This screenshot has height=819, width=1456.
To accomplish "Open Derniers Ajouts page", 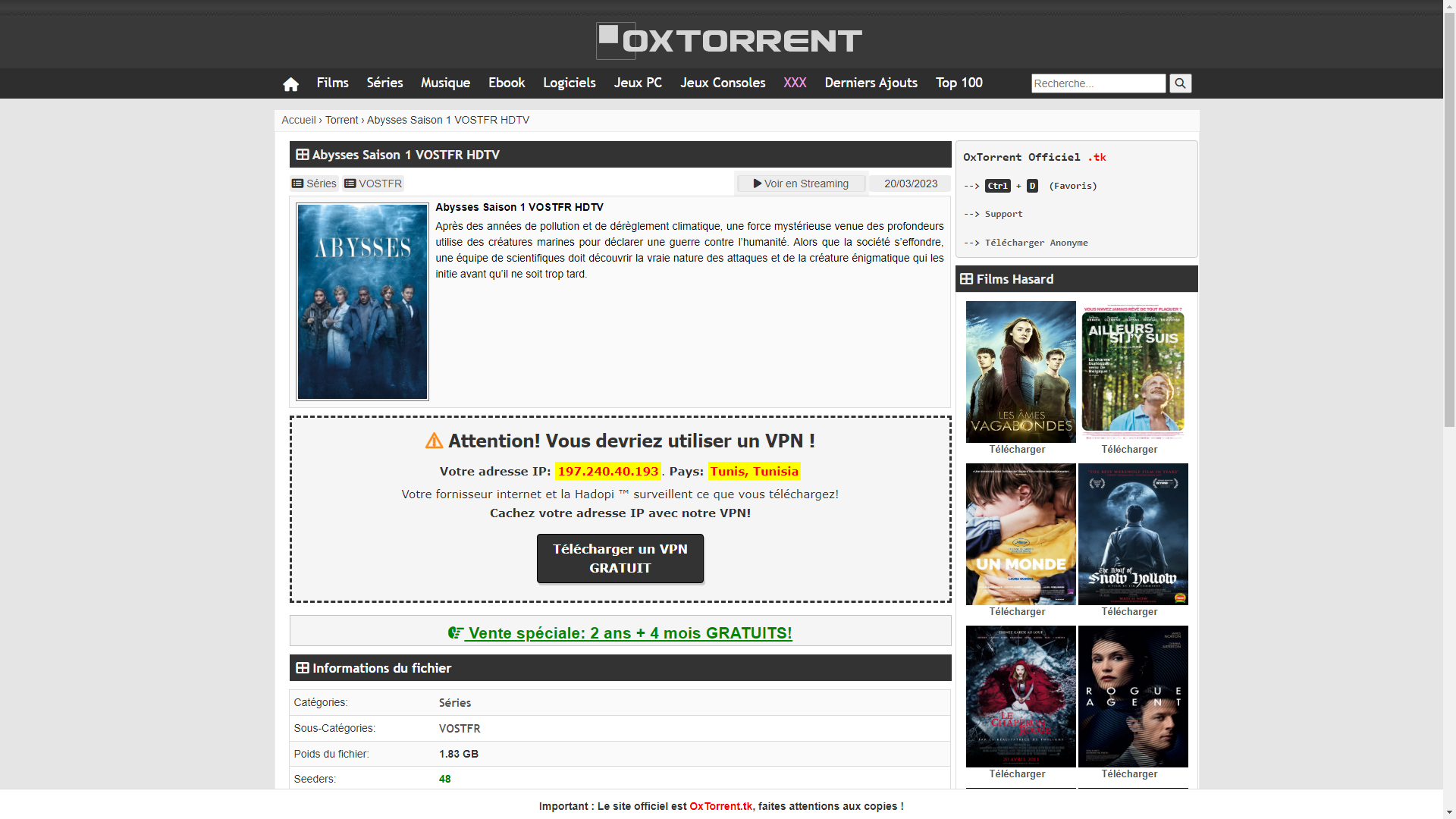I will pyautogui.click(x=871, y=83).
